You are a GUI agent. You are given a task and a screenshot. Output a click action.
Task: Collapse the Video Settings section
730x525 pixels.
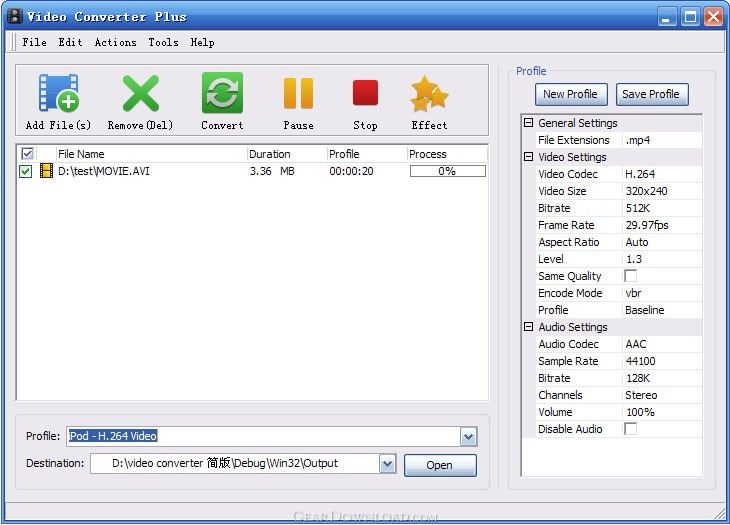click(x=528, y=157)
